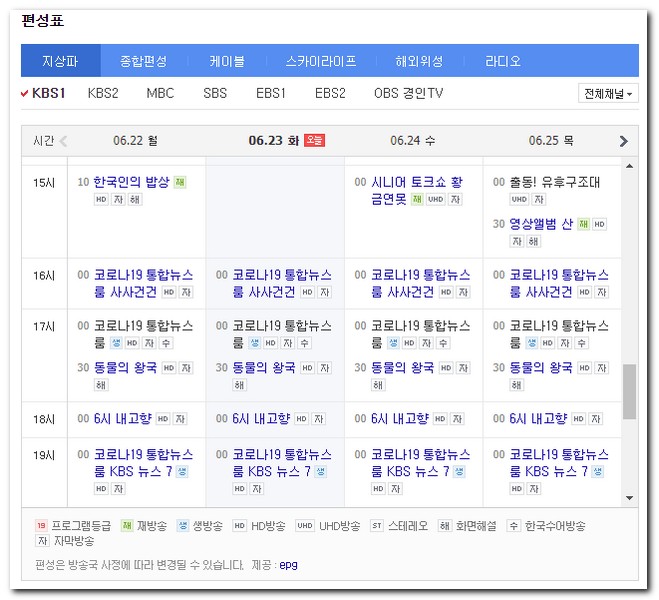This screenshot has height=600, width=659.
Task: Select the OBS 경인TV channel
Action: click(x=408, y=93)
